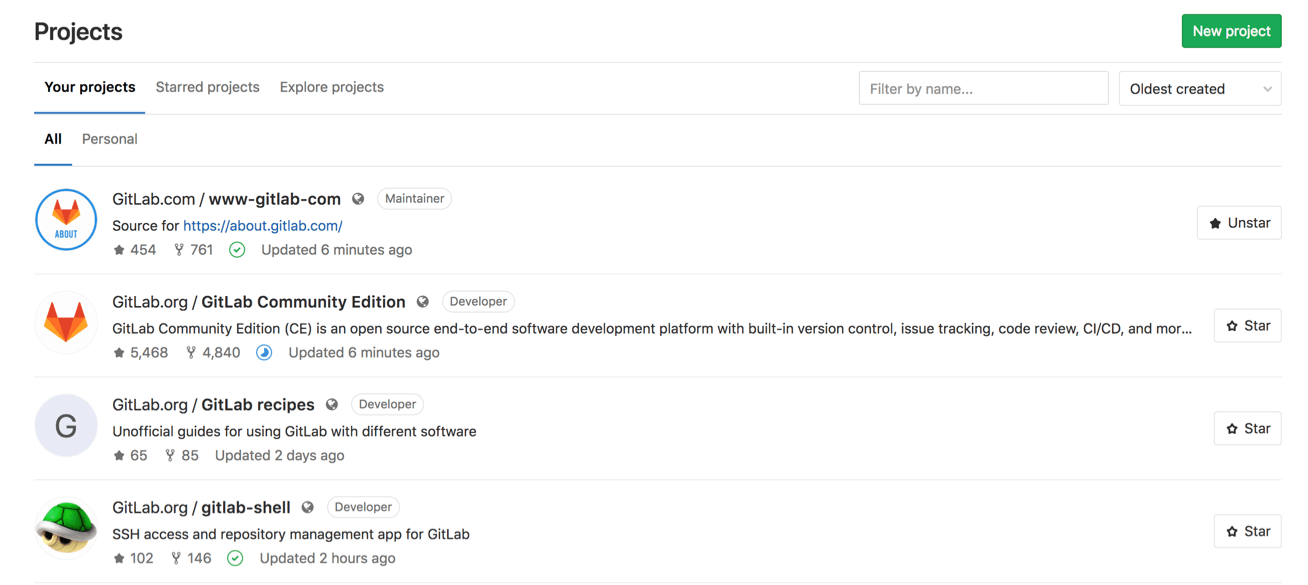Screen dimensions: 1308x585
Task: Click the New project button
Action: pos(1231,31)
